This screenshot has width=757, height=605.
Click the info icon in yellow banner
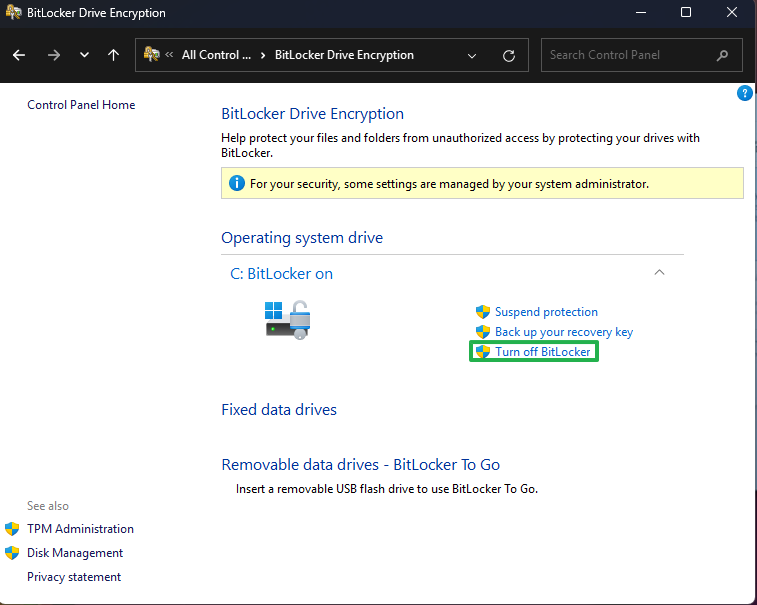pyautogui.click(x=237, y=183)
